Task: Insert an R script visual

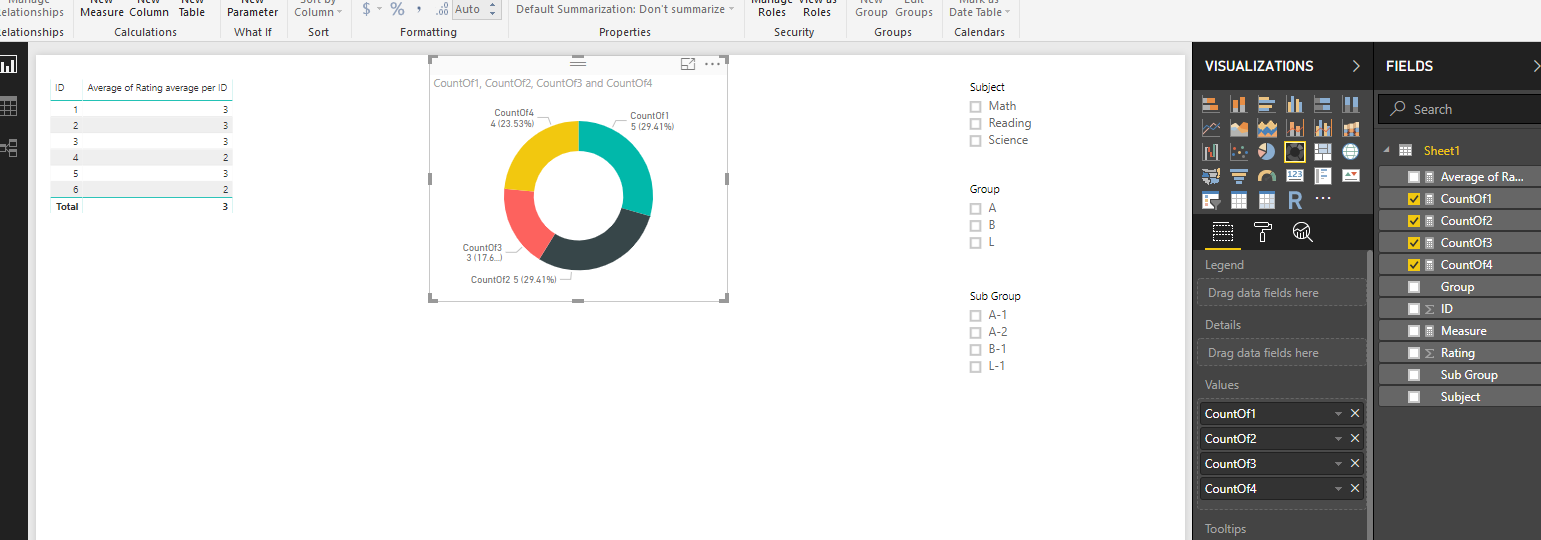Action: coord(1295,200)
